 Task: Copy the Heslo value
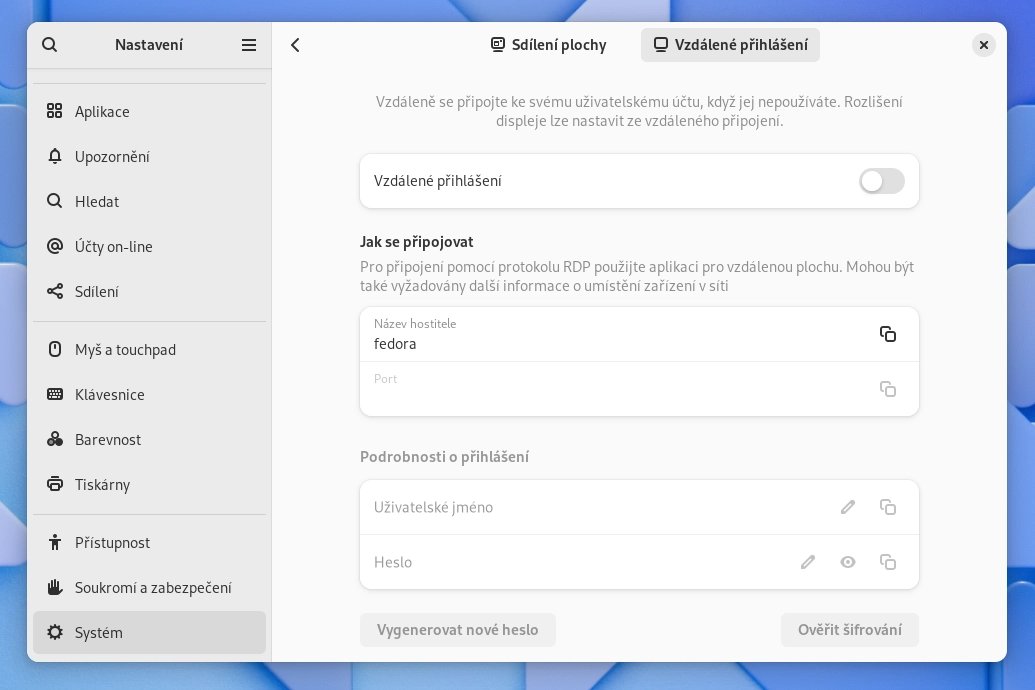coord(888,562)
